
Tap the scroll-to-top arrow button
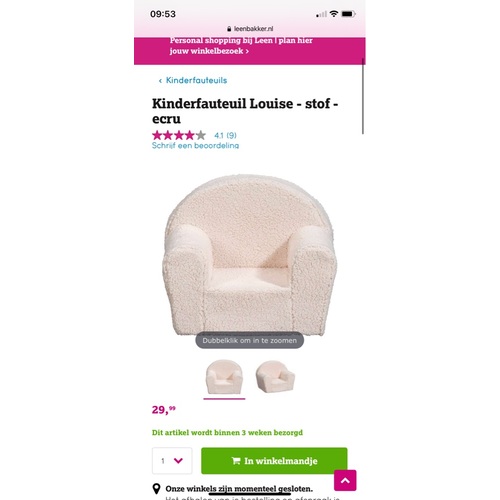point(345,480)
